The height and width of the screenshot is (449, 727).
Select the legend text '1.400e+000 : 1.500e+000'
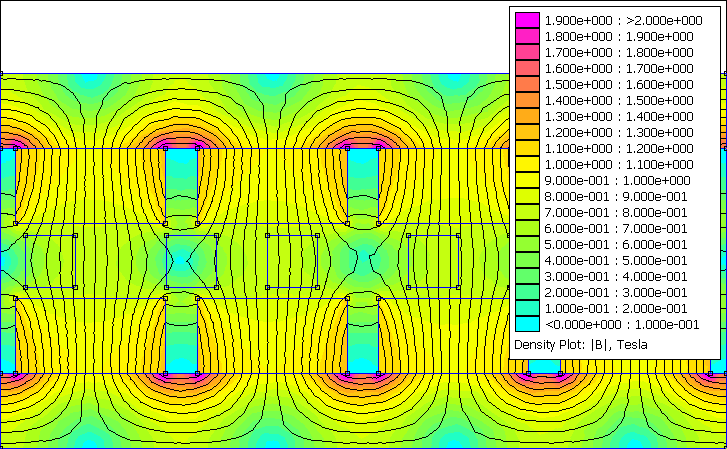(619, 100)
